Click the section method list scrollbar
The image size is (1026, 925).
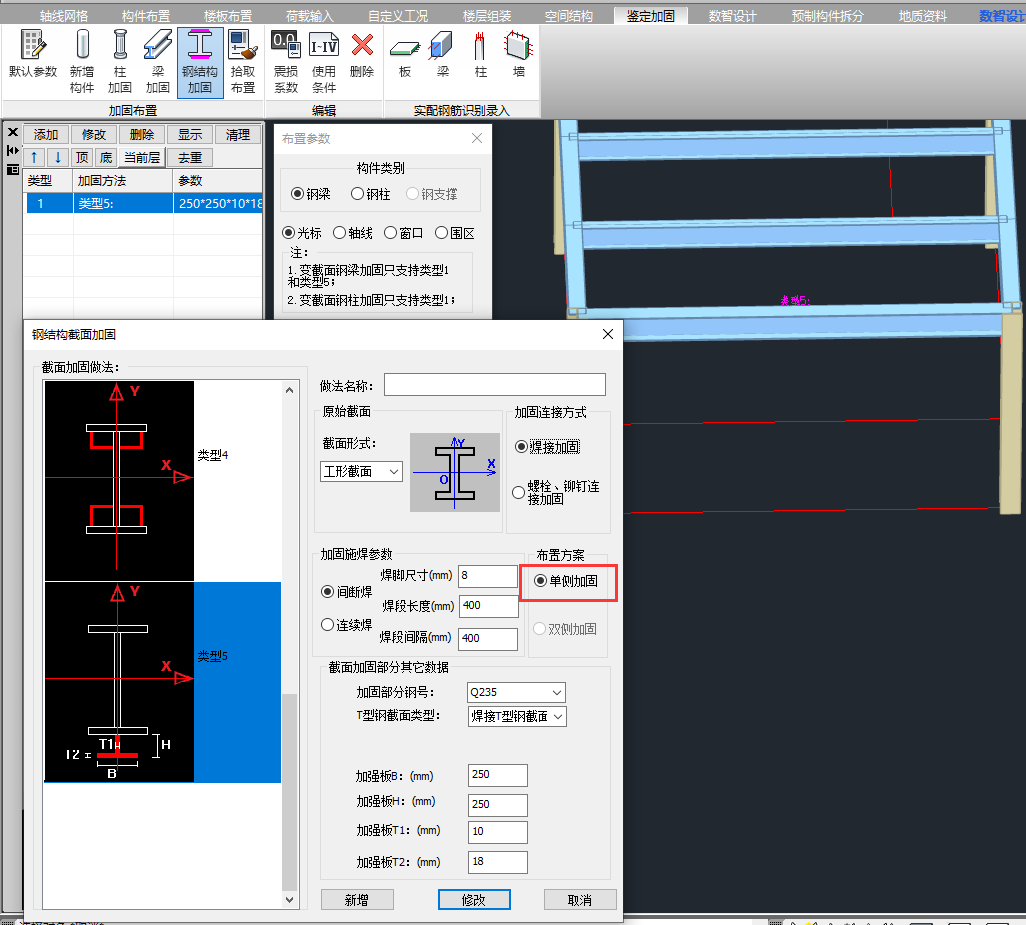coord(290,790)
